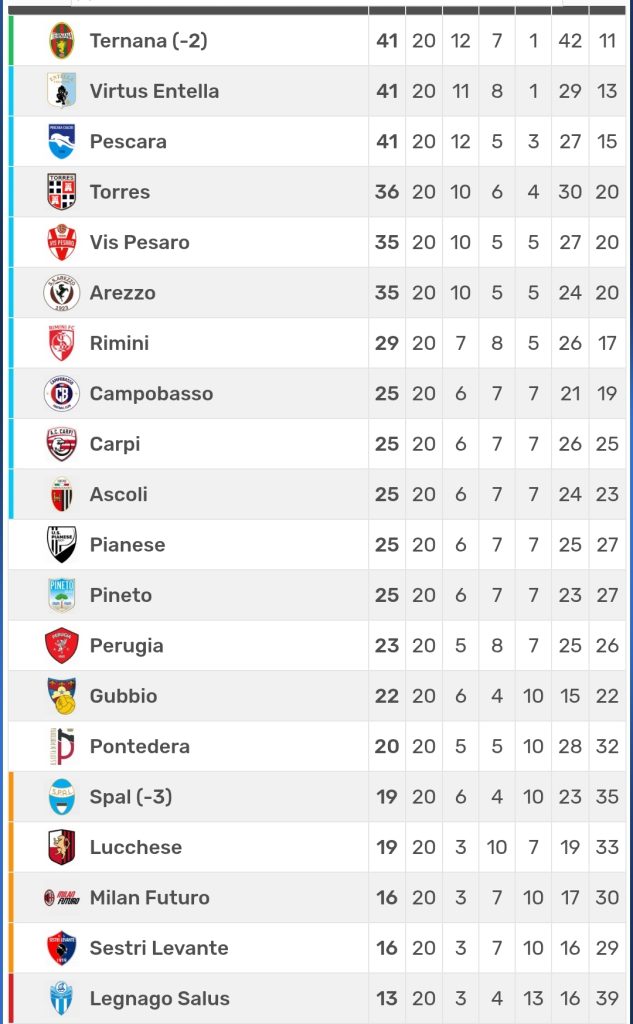Screen dimensions: 633x1024
Task: Open the Ascoli team page link
Action: point(119,494)
